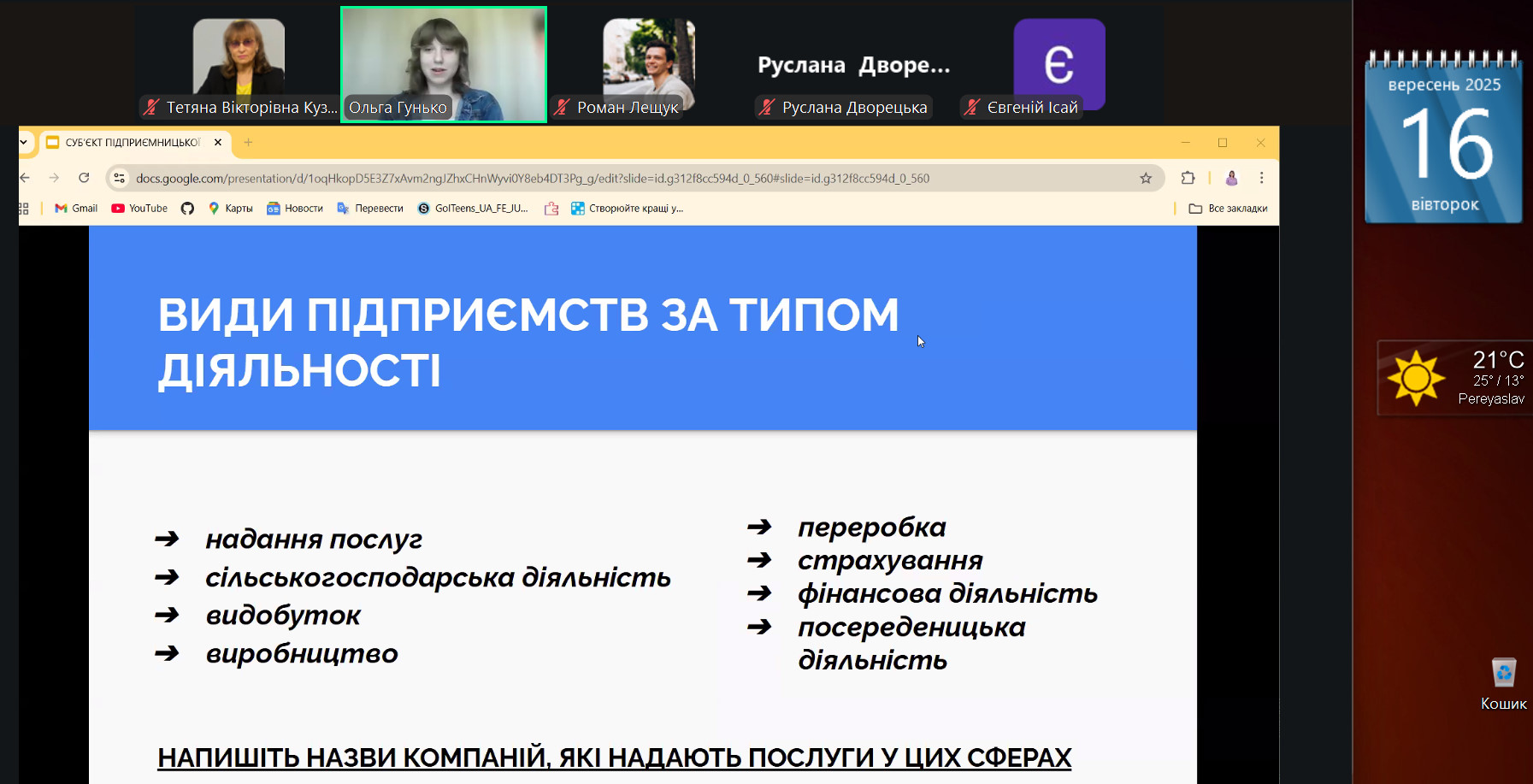View site information icon in address bar

[120, 178]
